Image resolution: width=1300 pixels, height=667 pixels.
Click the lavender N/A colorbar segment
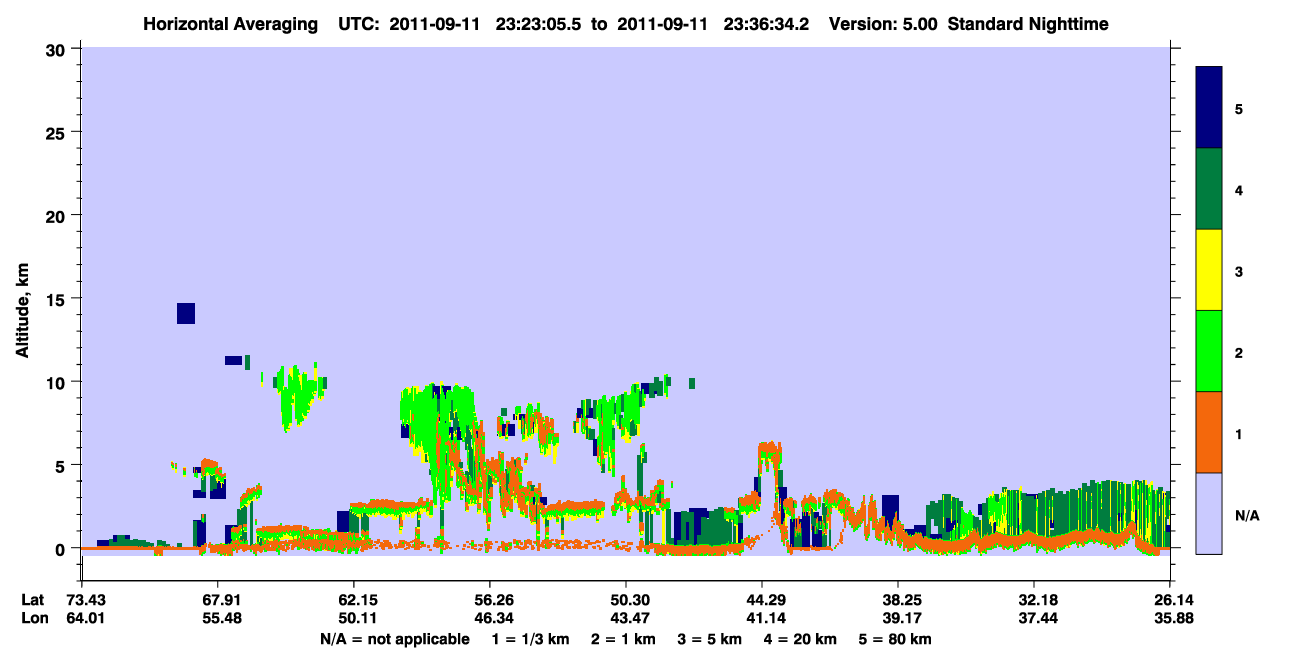point(1209,513)
